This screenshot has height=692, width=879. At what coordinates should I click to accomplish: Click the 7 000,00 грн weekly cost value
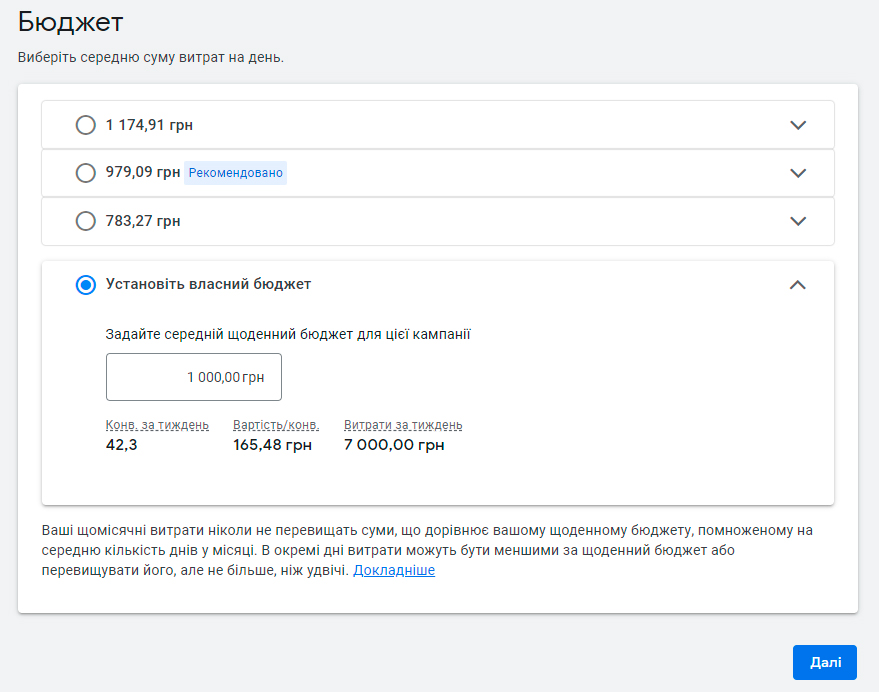coord(394,445)
